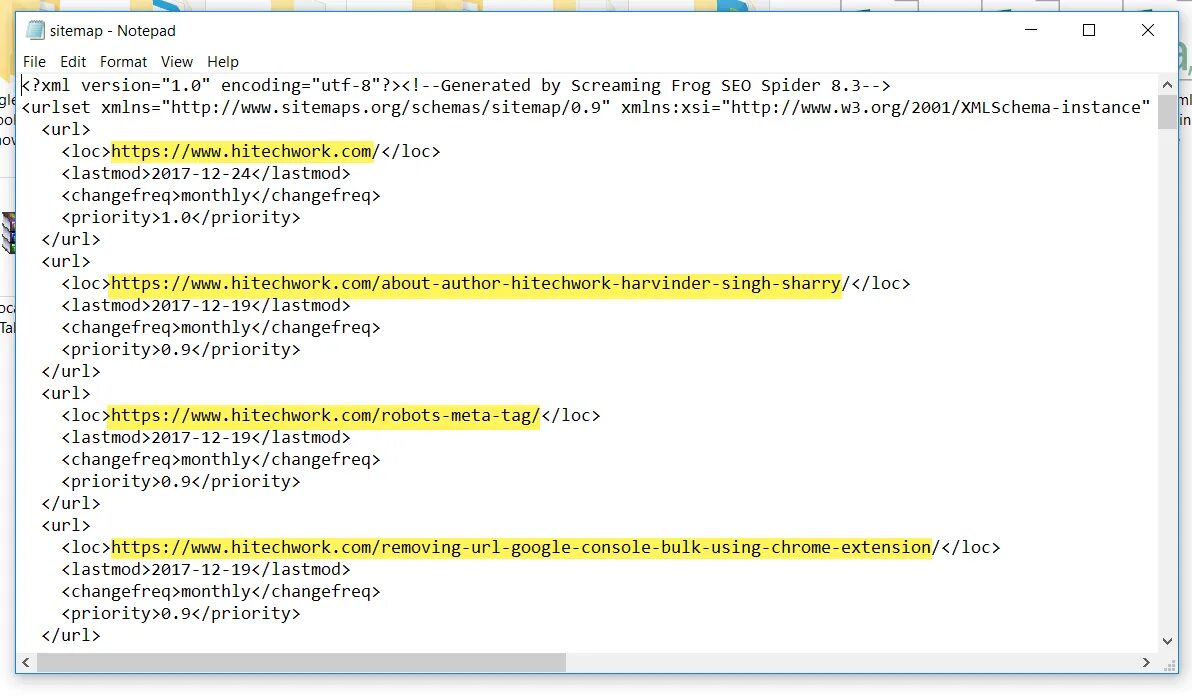The width and height of the screenshot is (1192, 696).
Task: Click the priority 1.0 line
Action: [x=181, y=217]
